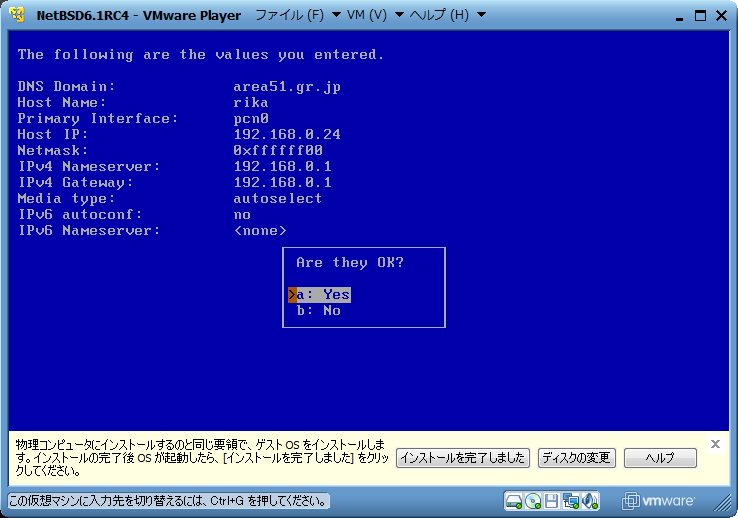738x518 pixels.
Task: Maximize the VMware Player window
Action: (700, 16)
